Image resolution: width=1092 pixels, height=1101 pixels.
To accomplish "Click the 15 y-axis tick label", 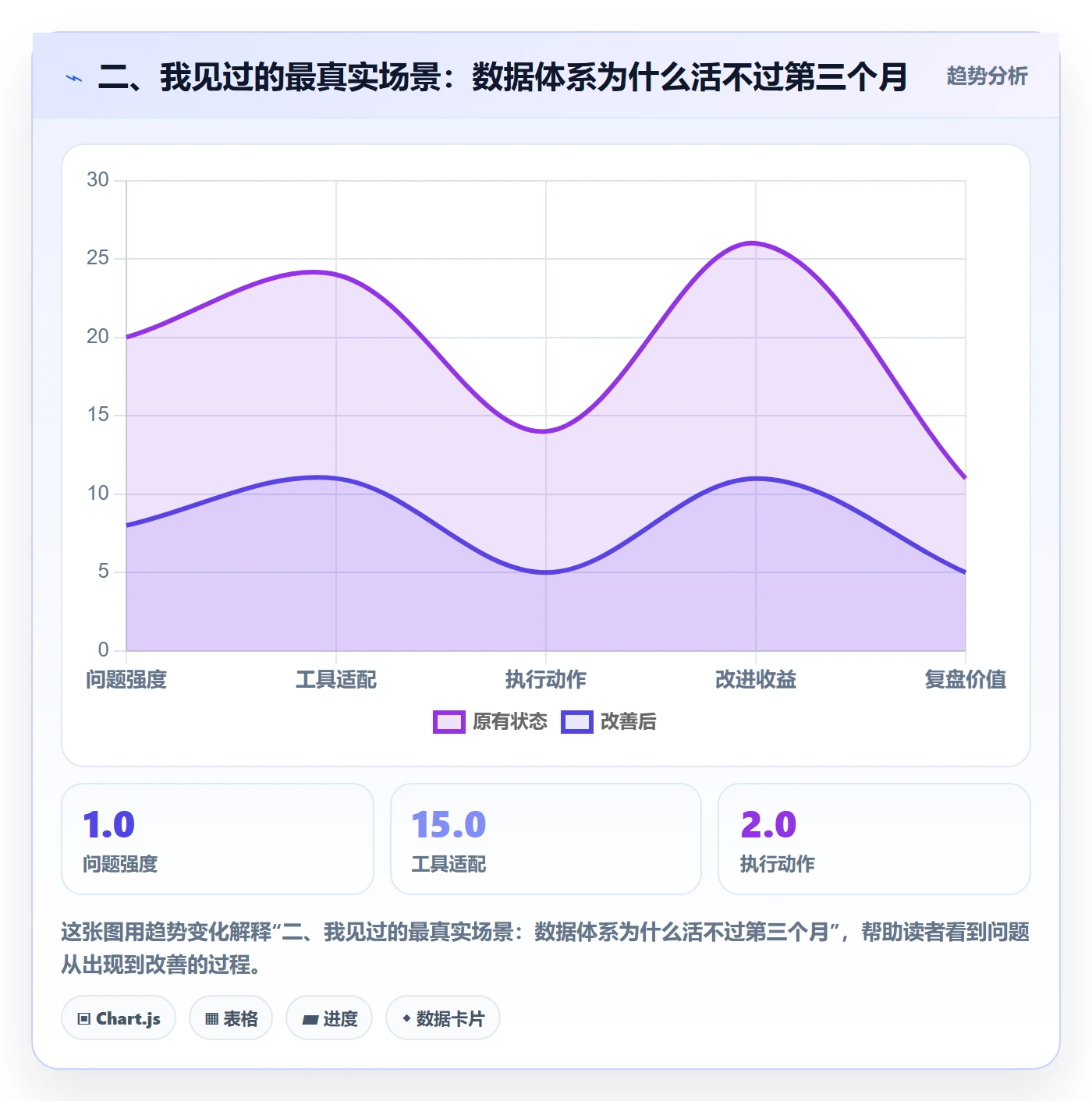I will pos(97,415).
